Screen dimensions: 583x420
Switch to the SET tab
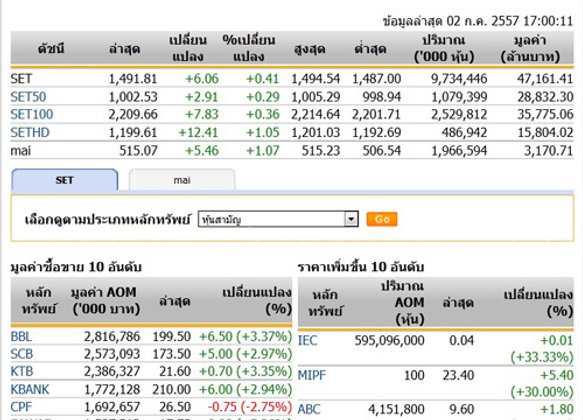(65, 180)
